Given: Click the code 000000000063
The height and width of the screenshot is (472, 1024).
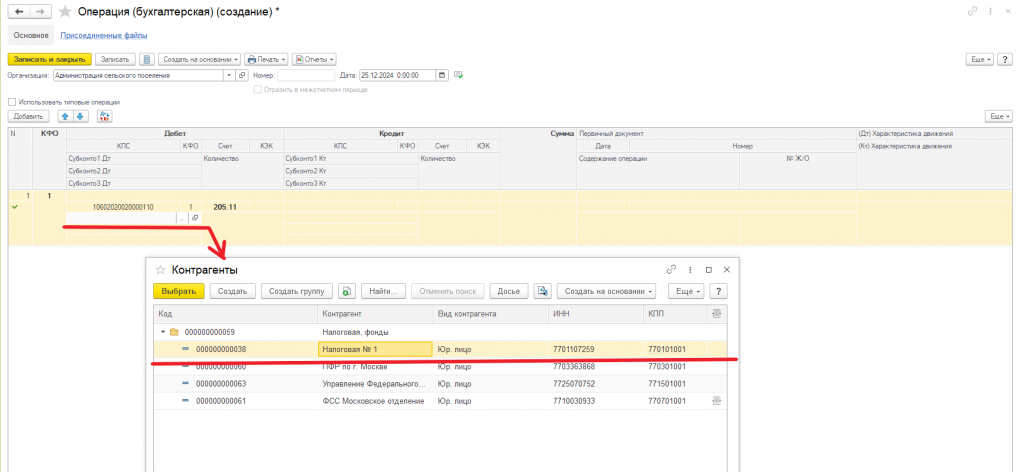Looking at the screenshot, I should tap(221, 384).
